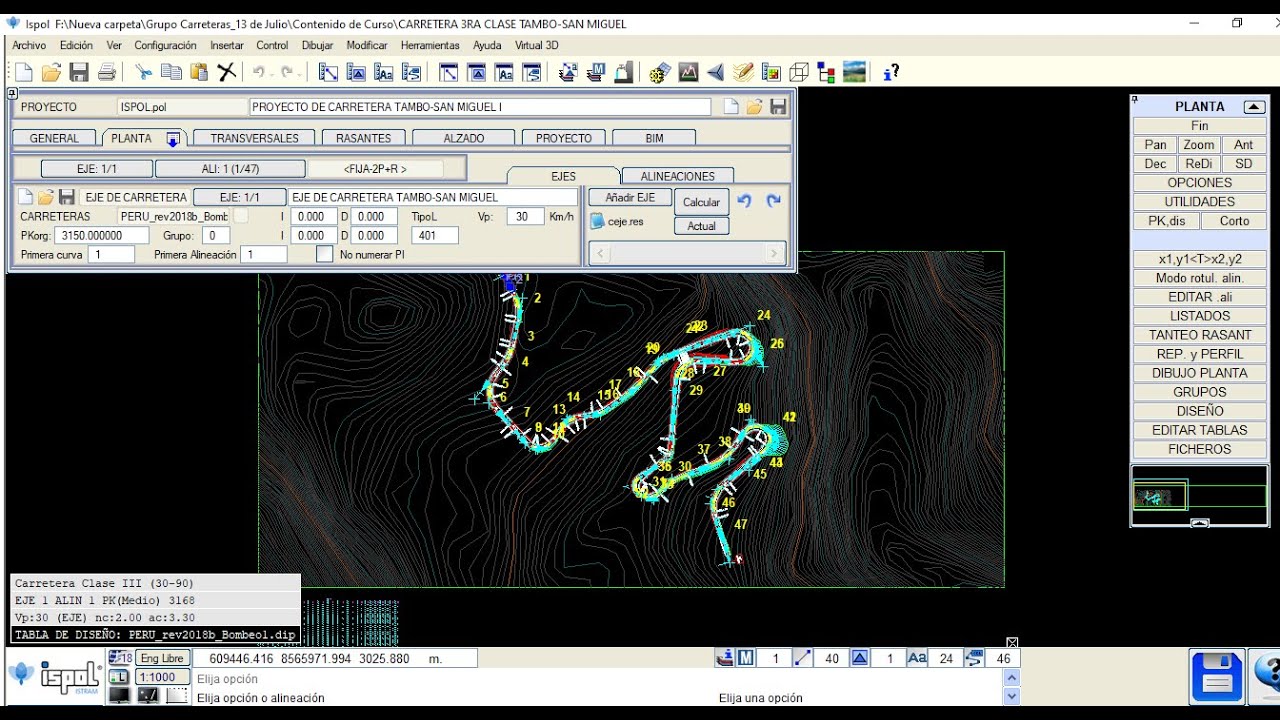Click the landscape view icon in the toolbar
The width and height of the screenshot is (1280, 720).
point(854,72)
